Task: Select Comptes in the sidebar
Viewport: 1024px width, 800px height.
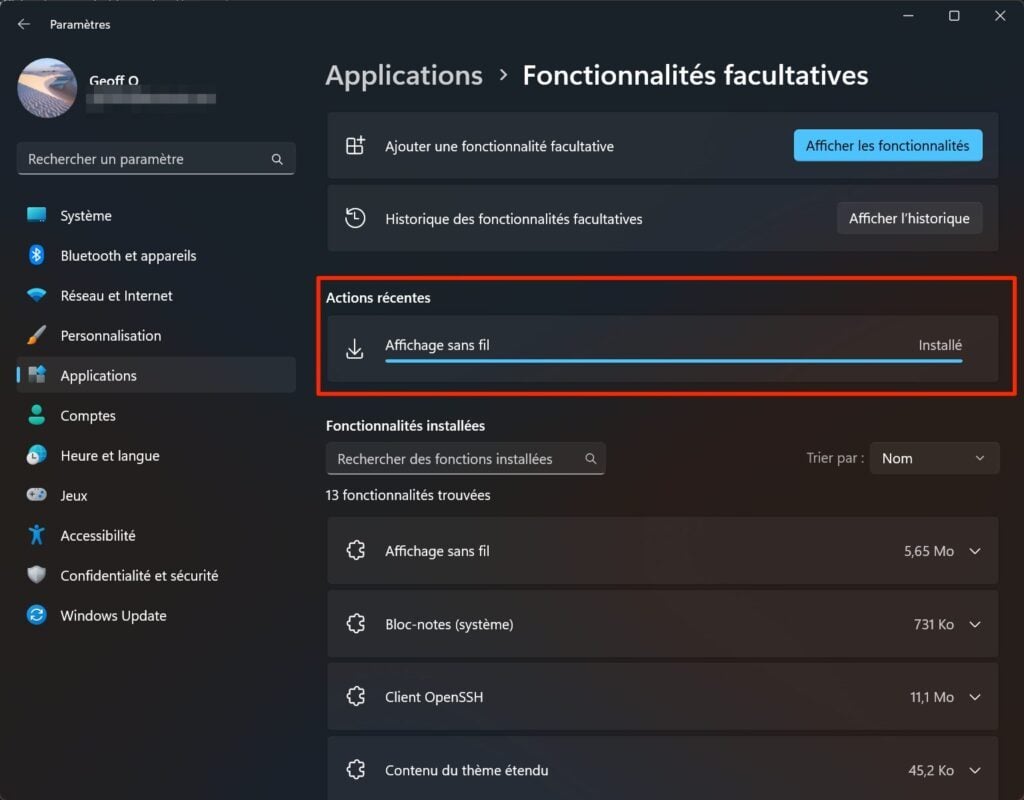Action: (156, 415)
